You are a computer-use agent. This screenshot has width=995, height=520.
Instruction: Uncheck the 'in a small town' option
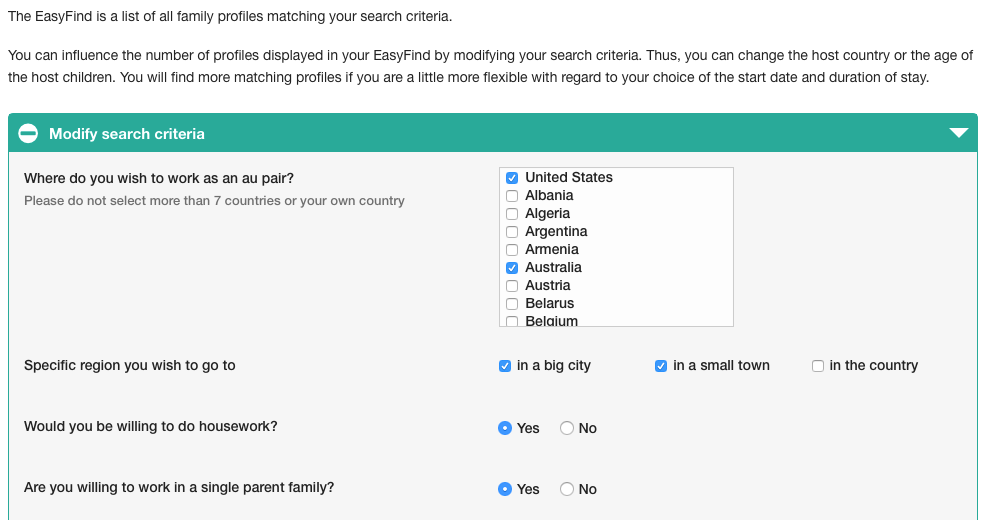click(x=661, y=366)
